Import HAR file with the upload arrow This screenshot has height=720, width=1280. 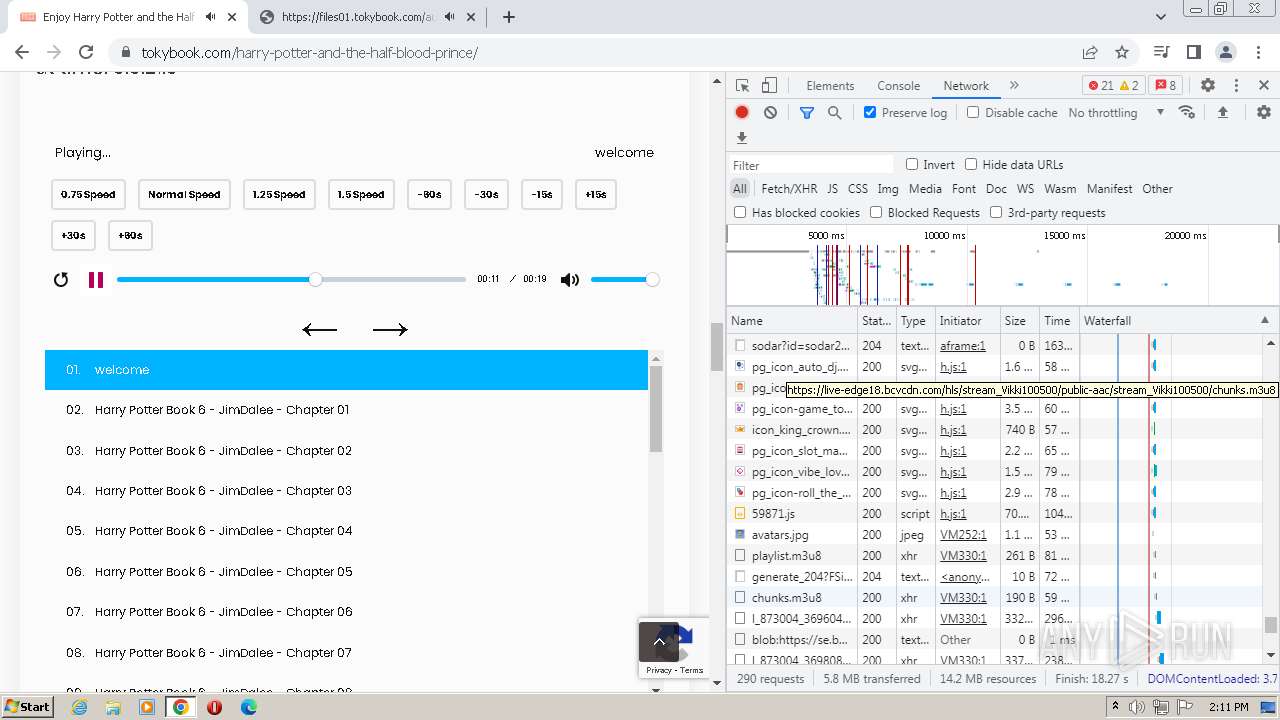point(1222,113)
